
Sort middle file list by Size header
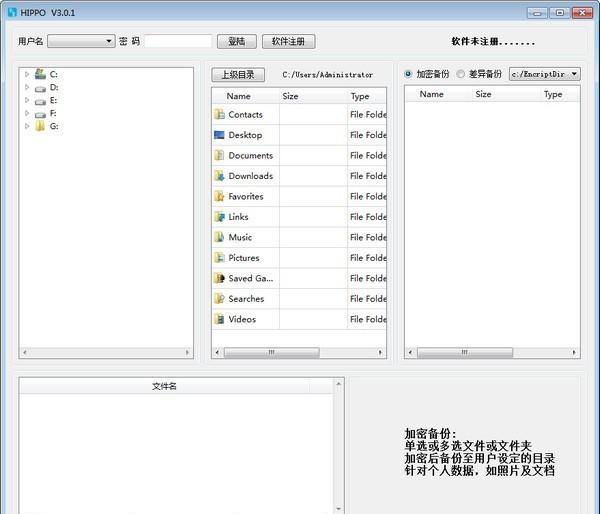click(x=290, y=96)
